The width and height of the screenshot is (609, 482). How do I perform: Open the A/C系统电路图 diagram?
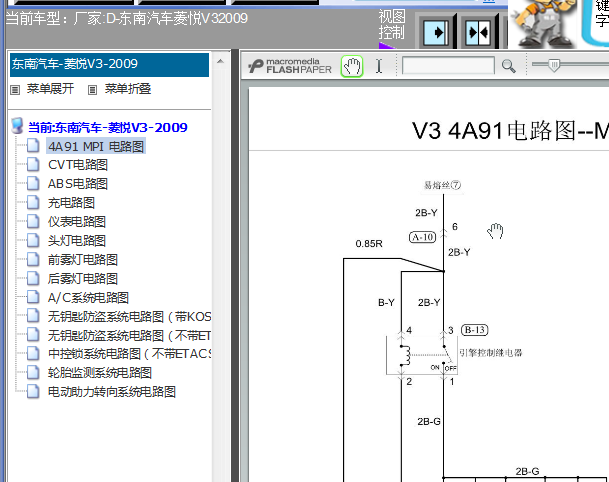pos(88,297)
